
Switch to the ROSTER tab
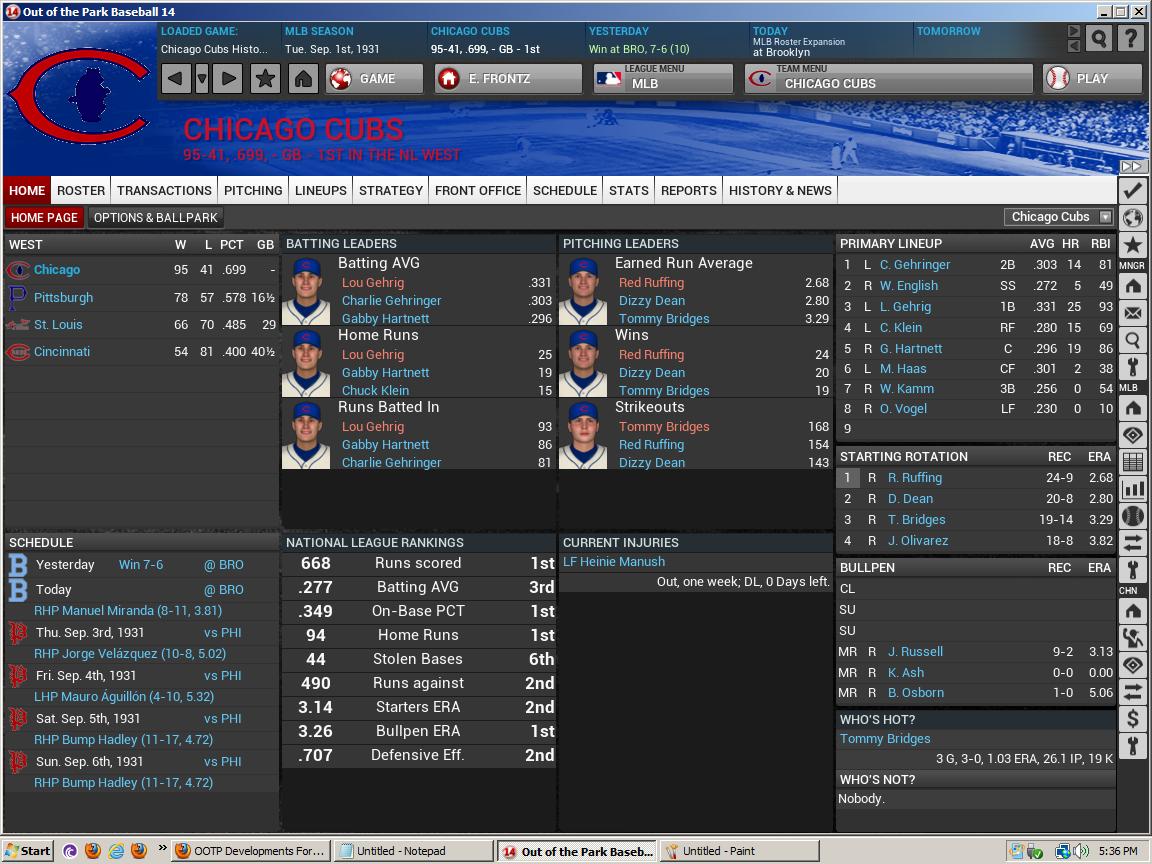(80, 190)
